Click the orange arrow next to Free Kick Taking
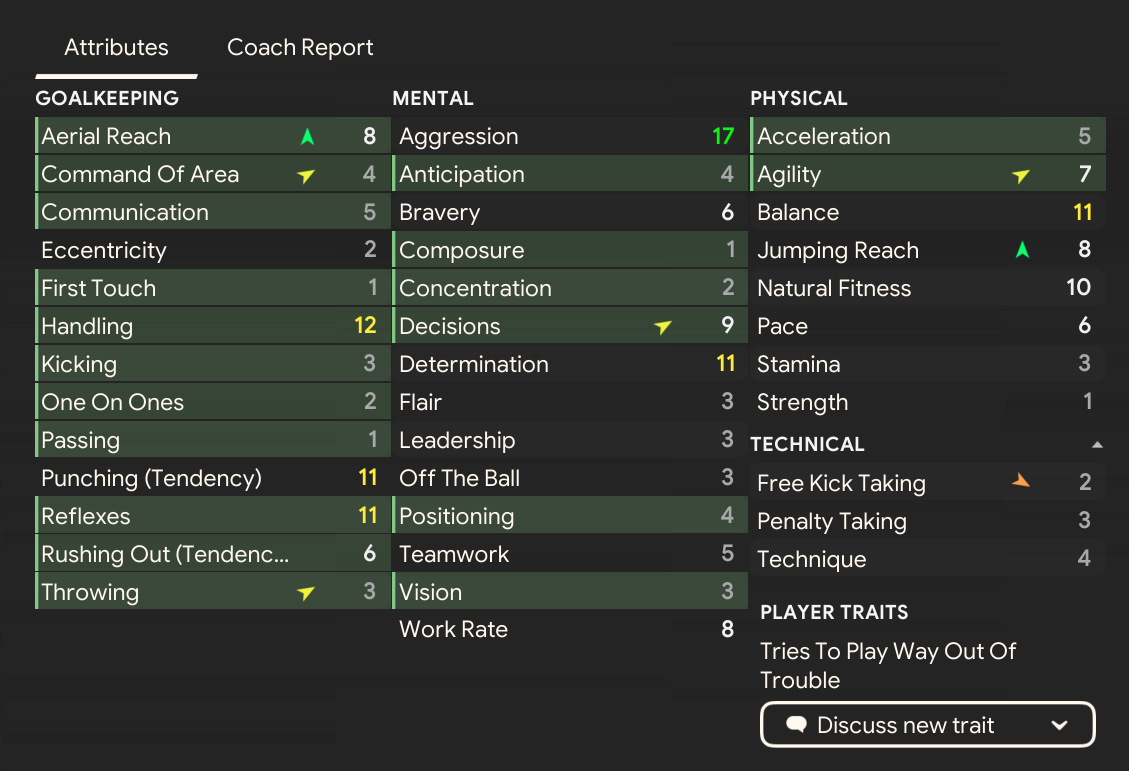This screenshot has width=1129, height=771. click(1021, 482)
